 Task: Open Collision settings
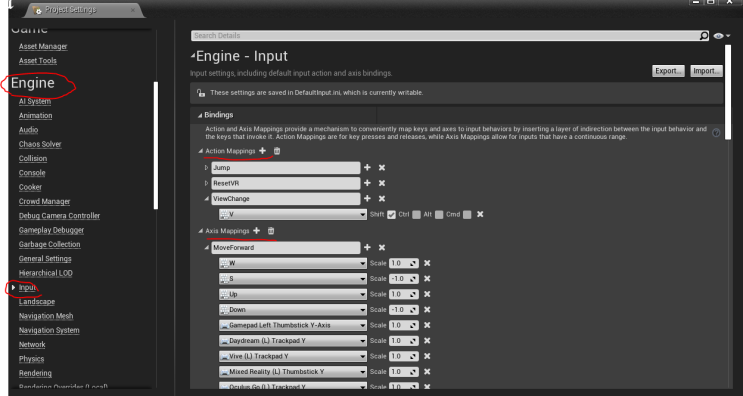pyautogui.click(x=33, y=158)
